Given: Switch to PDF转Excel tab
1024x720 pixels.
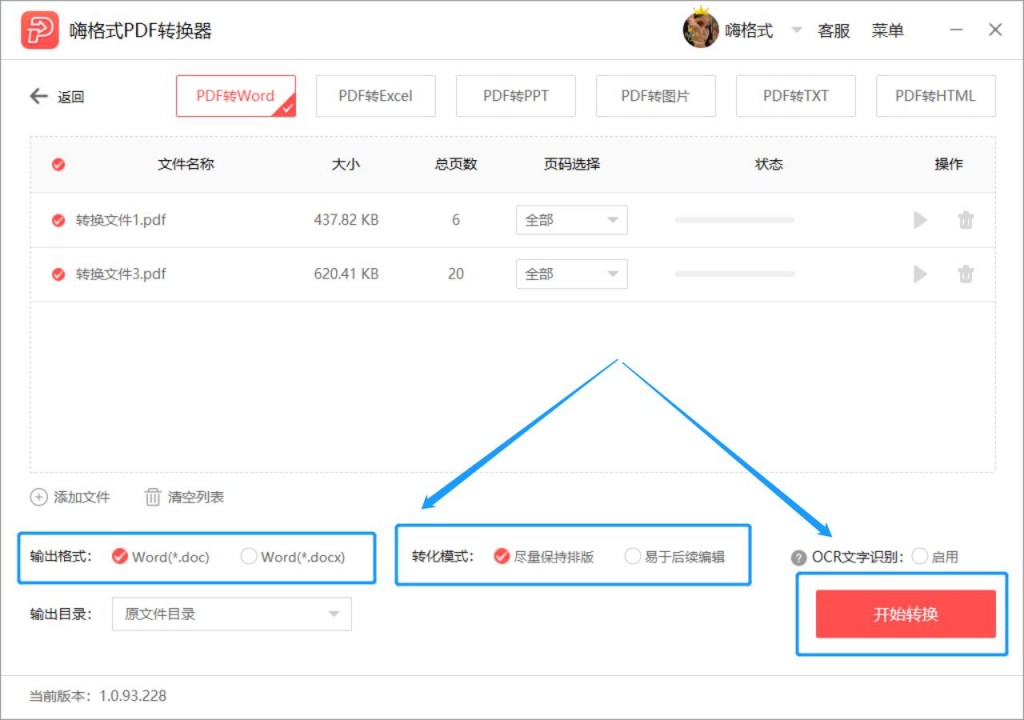Looking at the screenshot, I should [x=376, y=96].
